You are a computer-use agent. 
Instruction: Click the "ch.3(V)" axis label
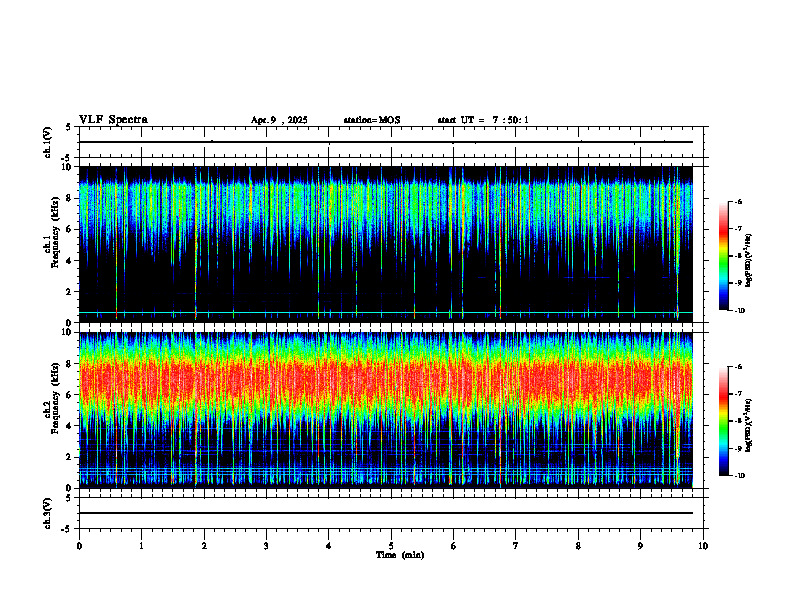click(48, 513)
